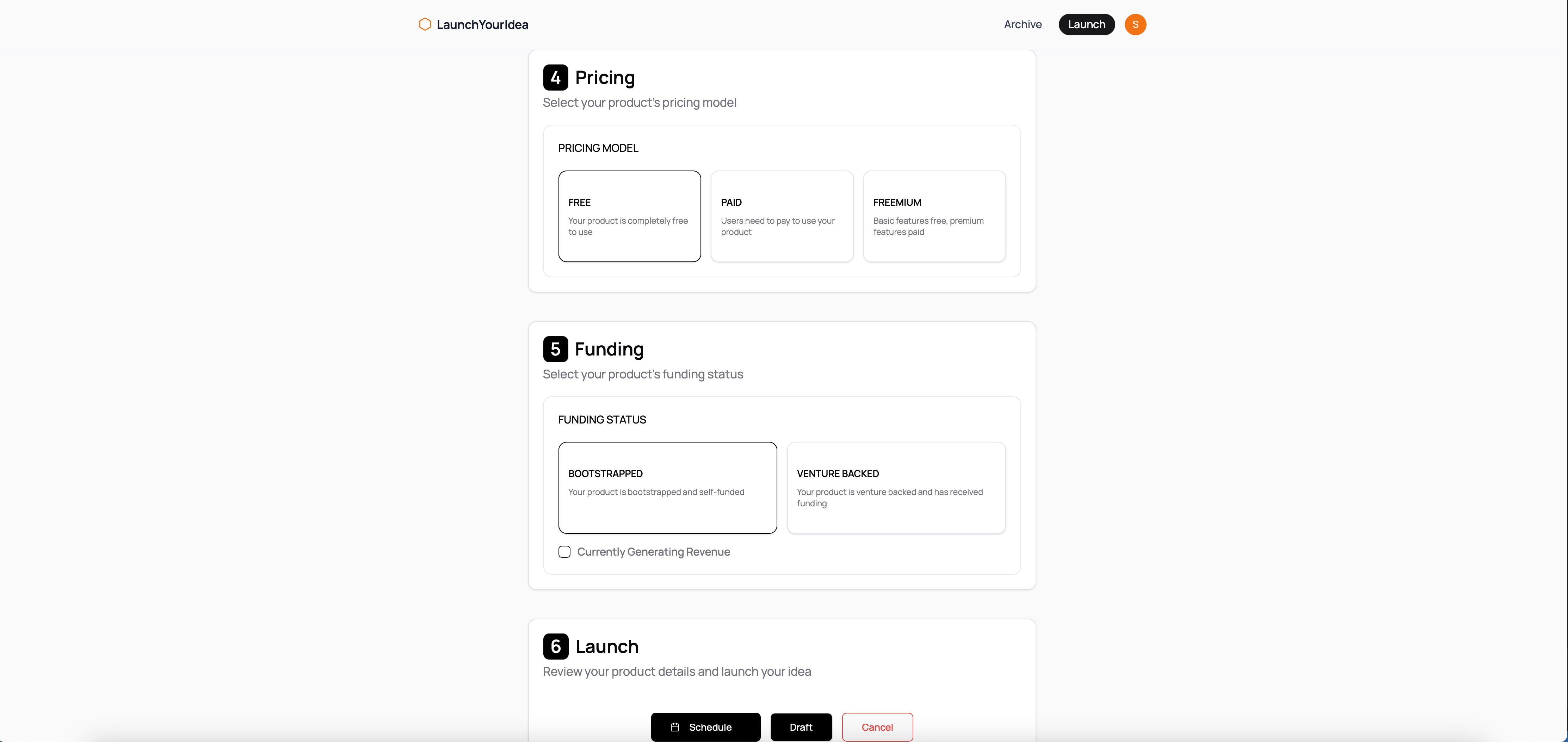1568x742 pixels.
Task: Select the FREE pricing model card
Action: [629, 216]
